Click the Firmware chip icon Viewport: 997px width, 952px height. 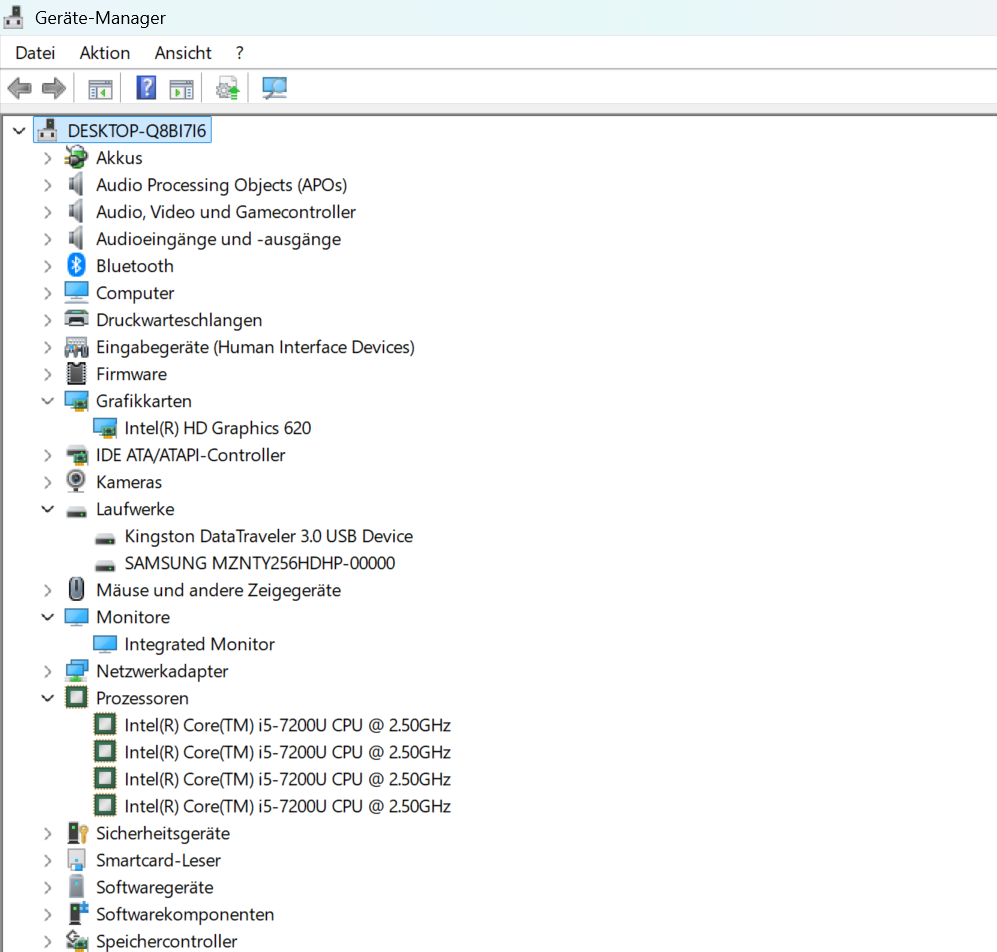[x=76, y=374]
